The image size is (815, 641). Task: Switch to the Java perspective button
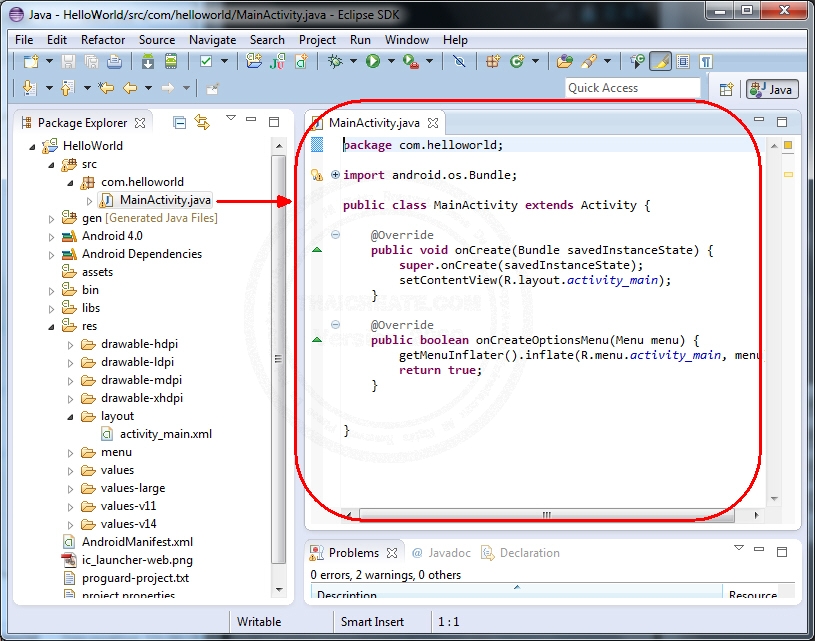[771, 89]
